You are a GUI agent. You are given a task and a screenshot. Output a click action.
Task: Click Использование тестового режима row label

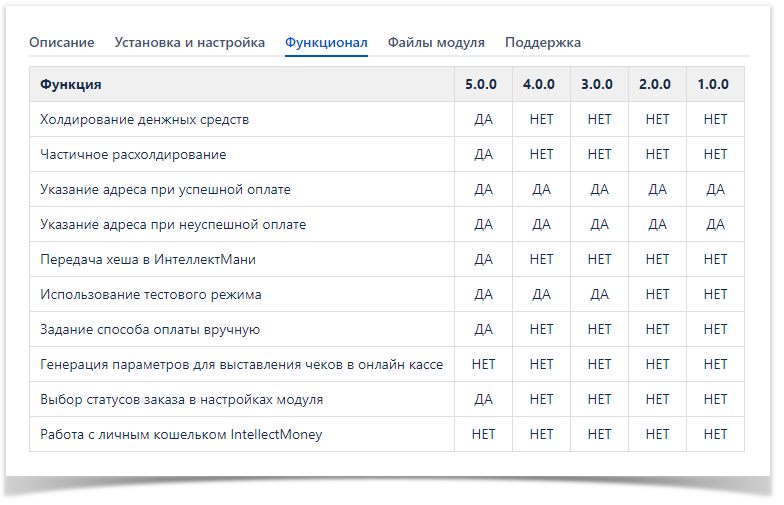[151, 295]
